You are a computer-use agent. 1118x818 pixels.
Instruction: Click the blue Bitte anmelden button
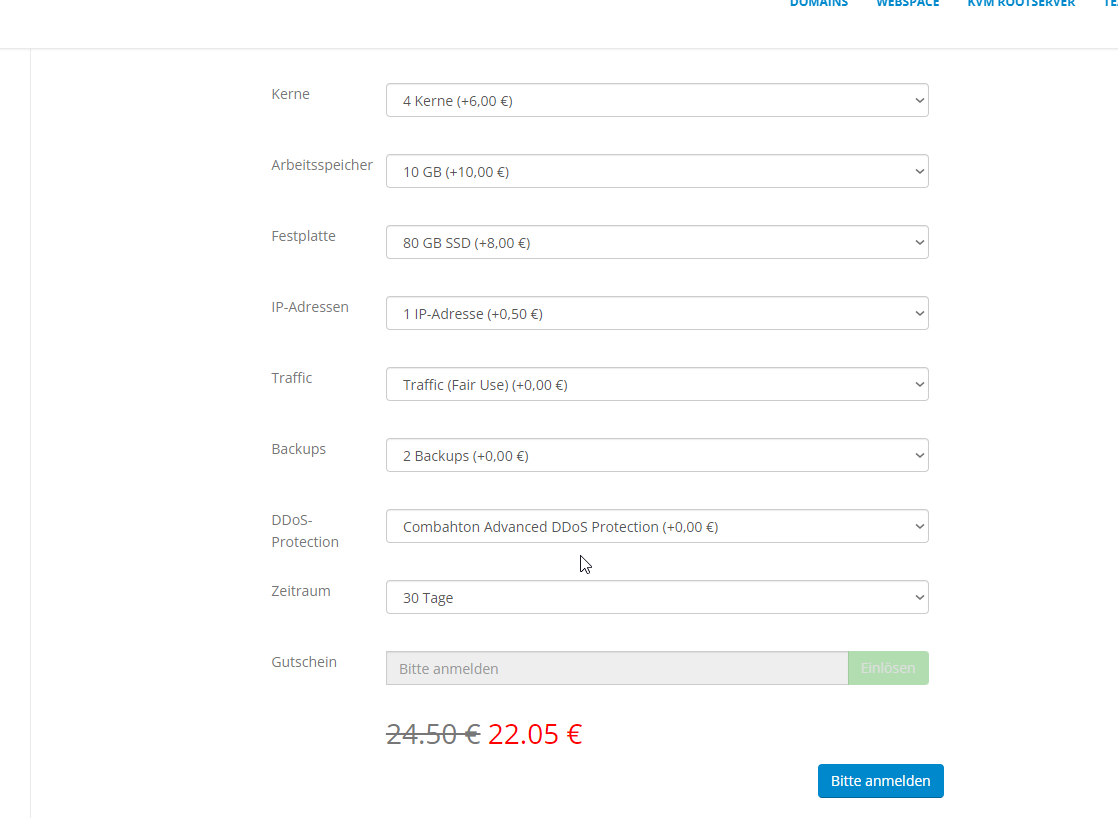point(880,781)
